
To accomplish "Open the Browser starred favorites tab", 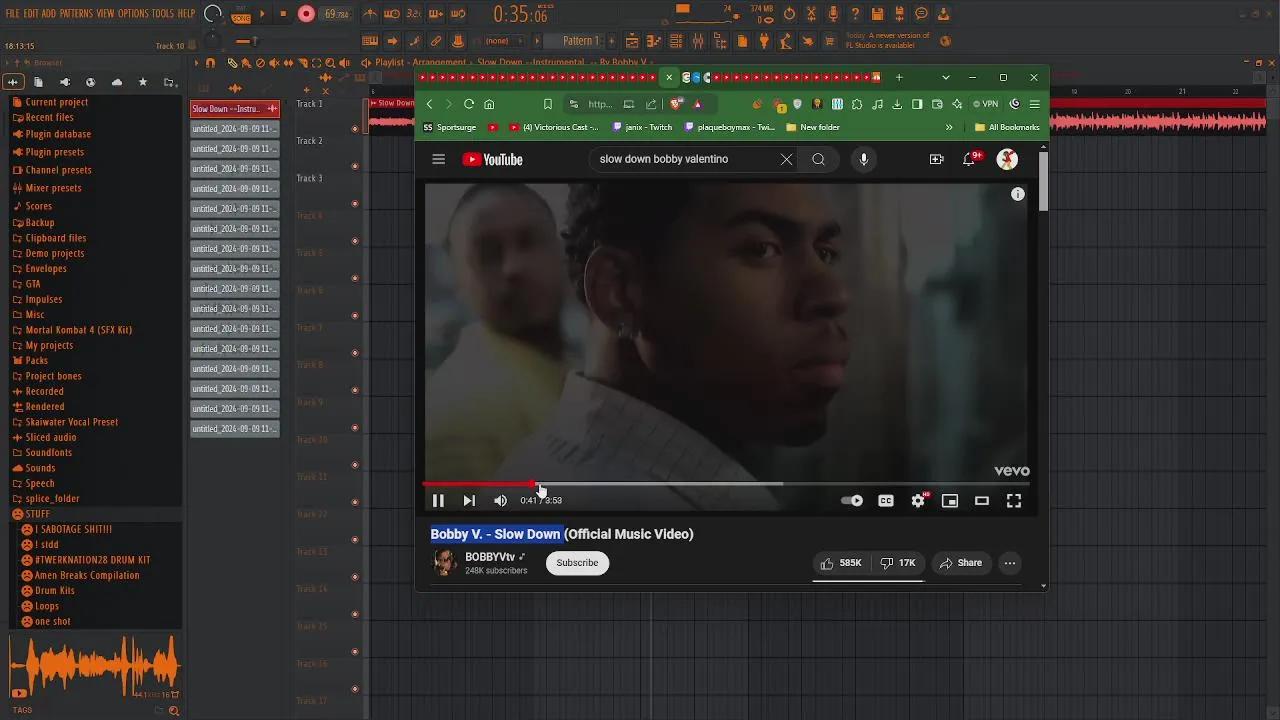I will [143, 82].
